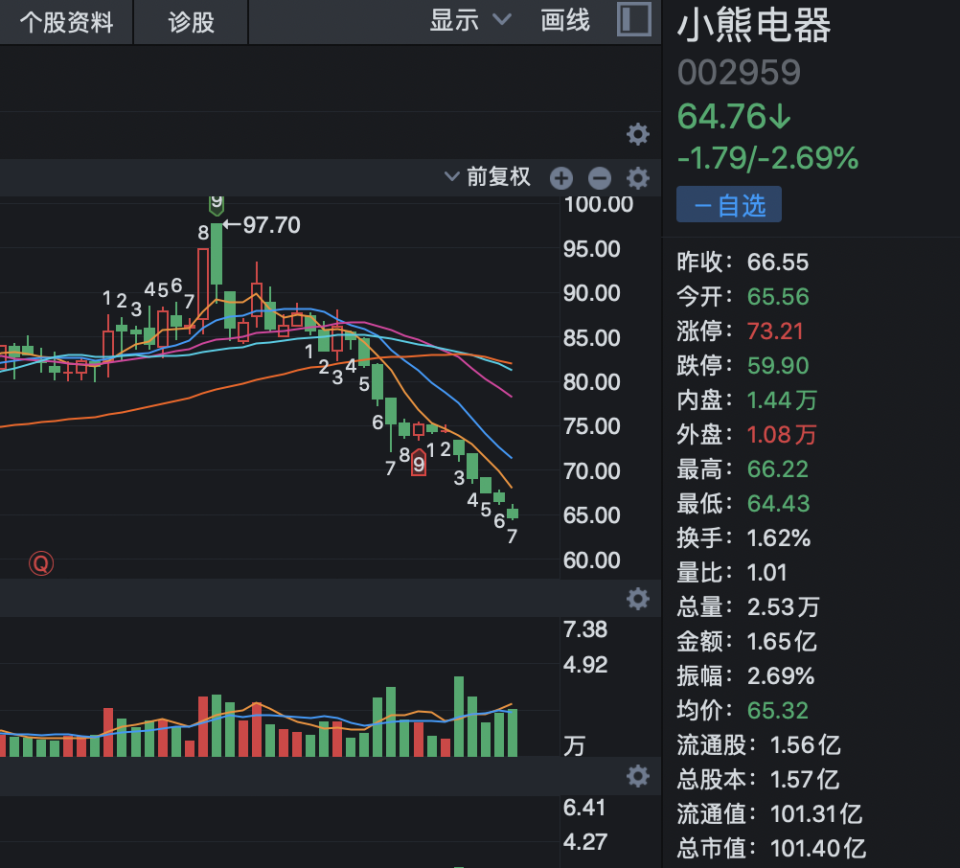Viewport: 960px width, 868px height.
Task: Zoom in with the plus icon
Action: (561, 178)
